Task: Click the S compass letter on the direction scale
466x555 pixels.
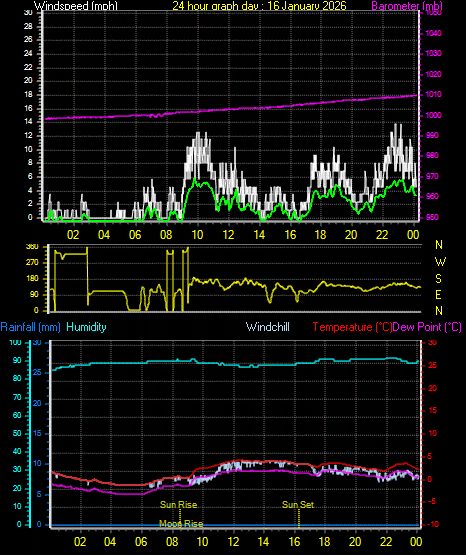Action: [x=438, y=279]
